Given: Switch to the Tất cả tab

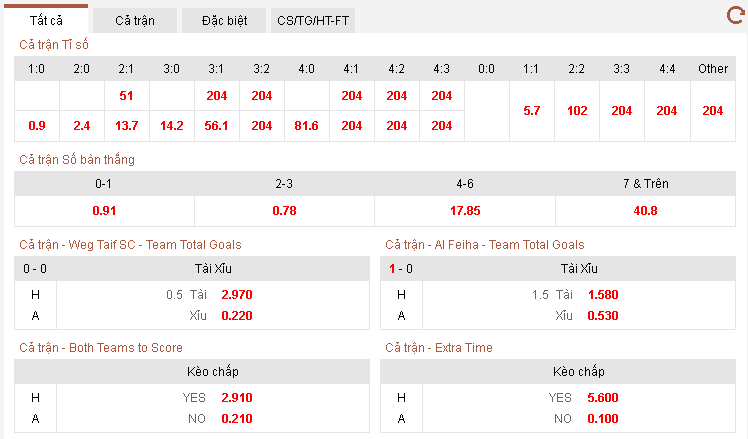Looking at the screenshot, I should [45, 20].
